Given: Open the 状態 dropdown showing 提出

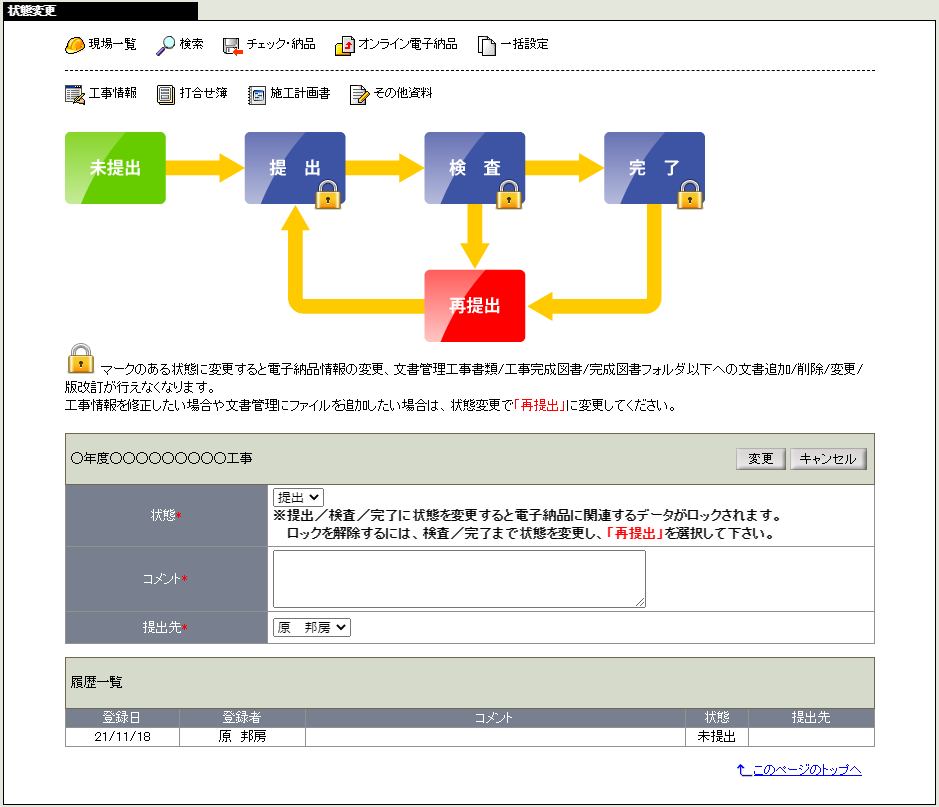Looking at the screenshot, I should coord(298,497).
